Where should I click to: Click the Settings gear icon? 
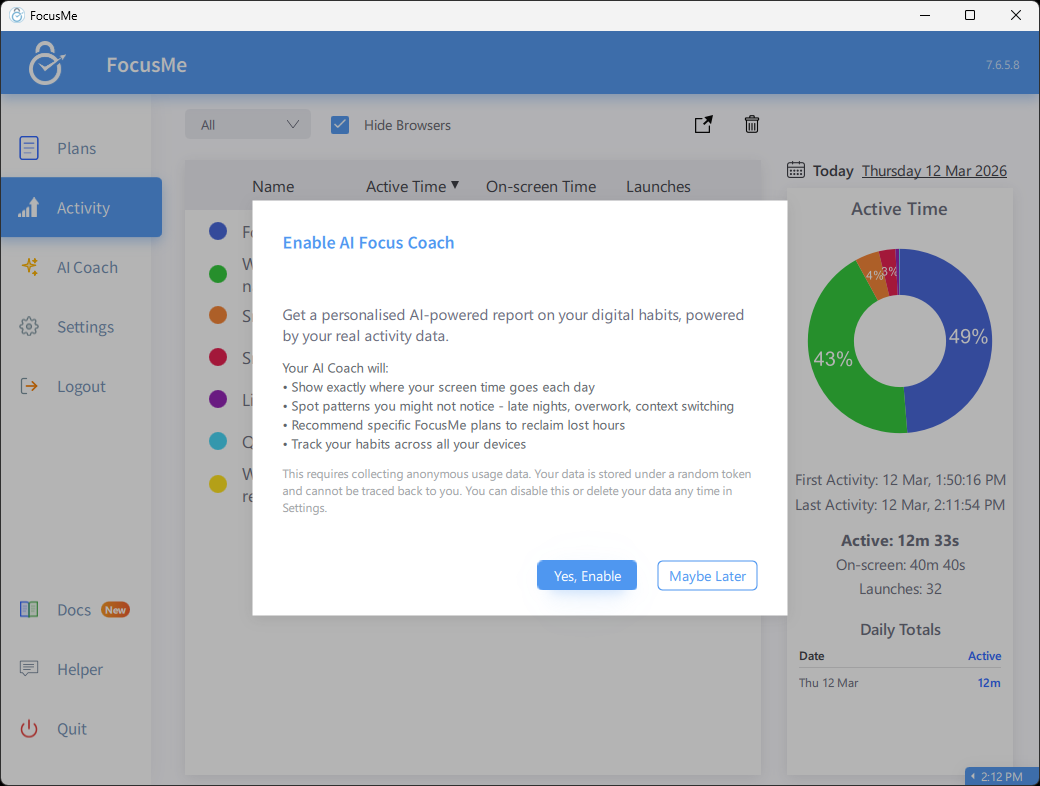(x=29, y=326)
